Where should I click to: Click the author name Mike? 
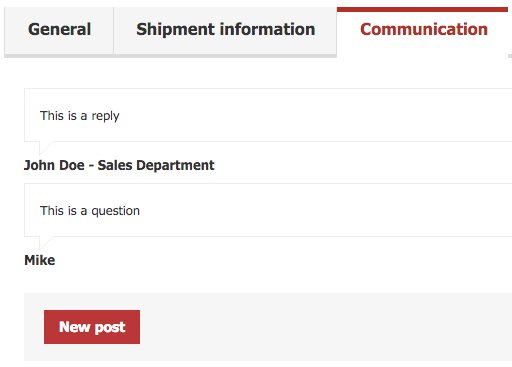tap(40, 260)
